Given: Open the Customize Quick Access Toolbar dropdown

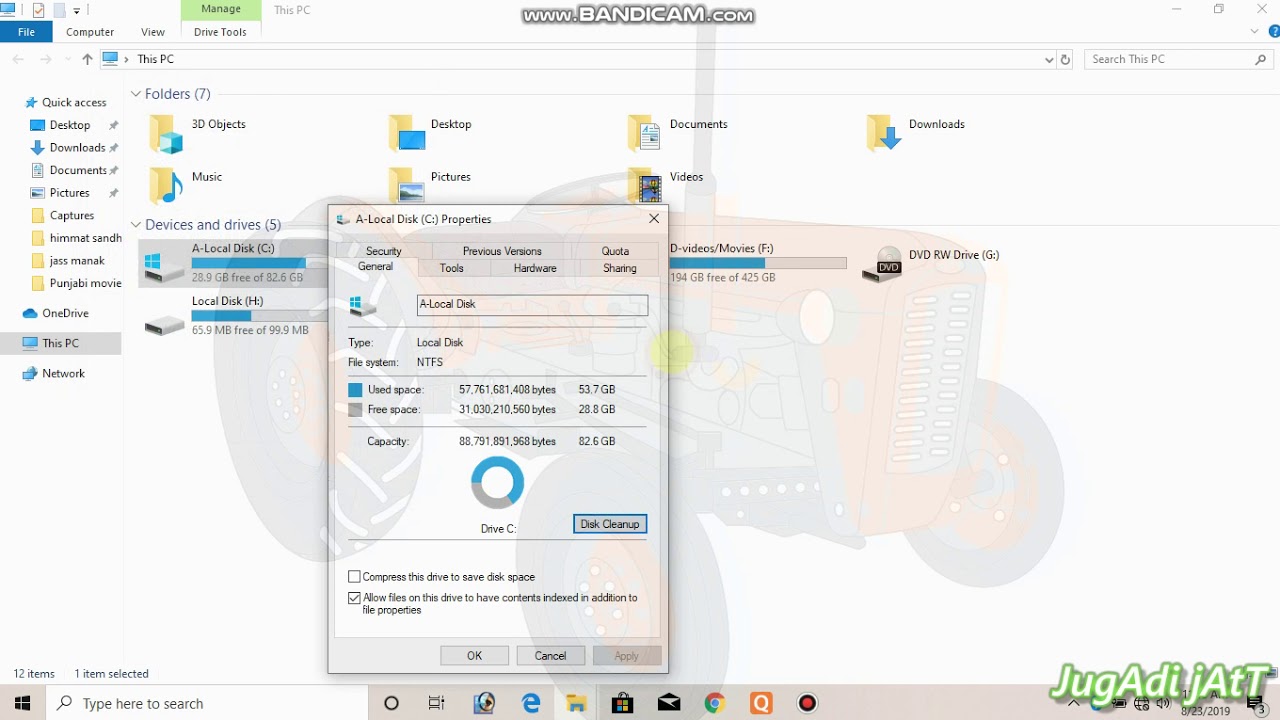Looking at the screenshot, I should tap(77, 11).
